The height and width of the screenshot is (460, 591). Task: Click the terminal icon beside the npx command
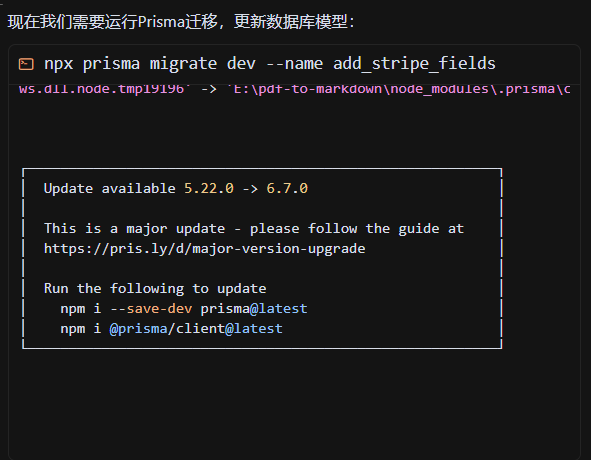[x=26, y=64]
